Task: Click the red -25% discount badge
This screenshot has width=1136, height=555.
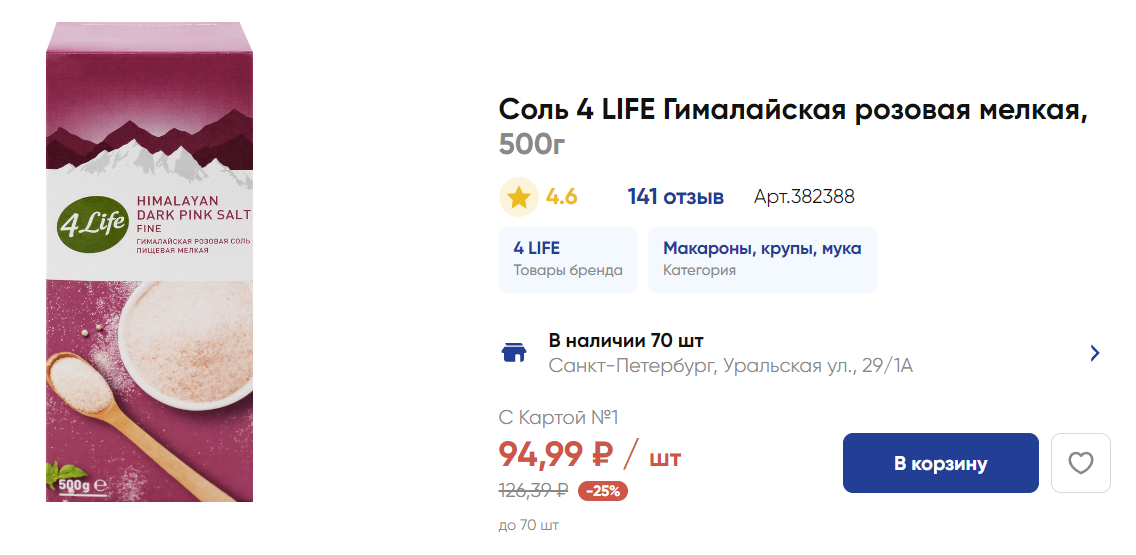Action: (602, 491)
